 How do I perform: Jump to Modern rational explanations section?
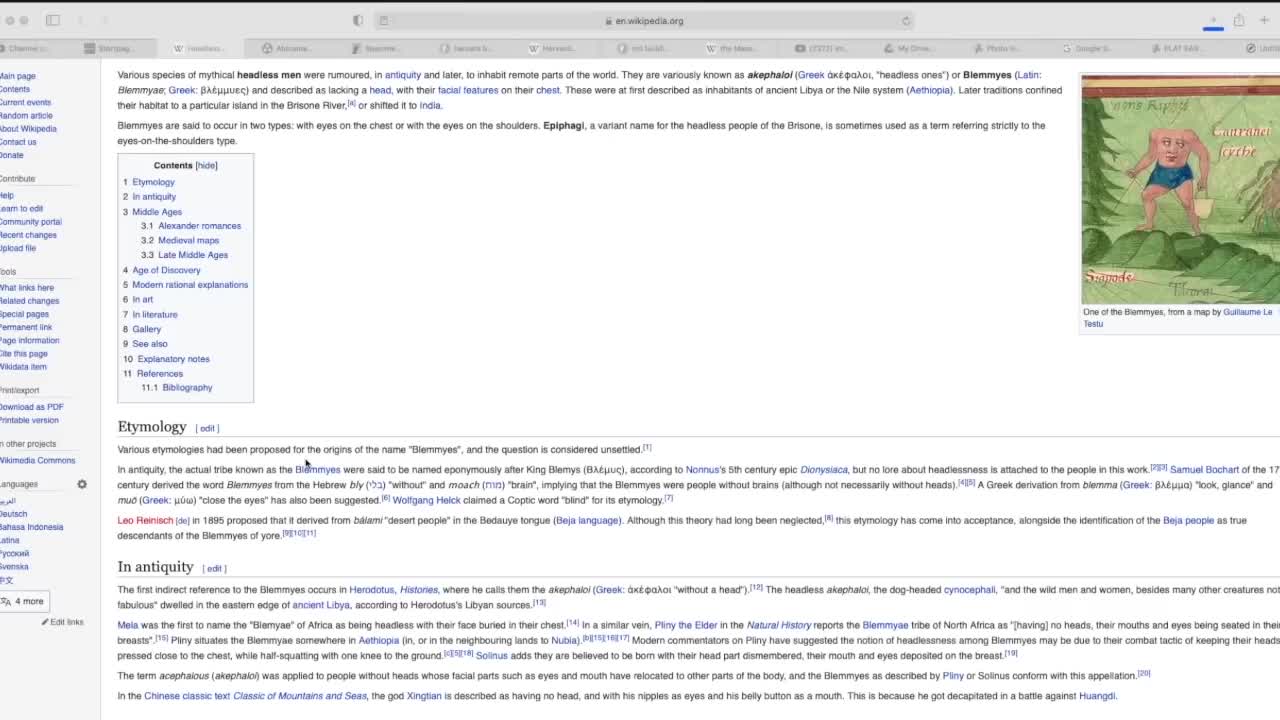pyautogui.click(x=190, y=285)
